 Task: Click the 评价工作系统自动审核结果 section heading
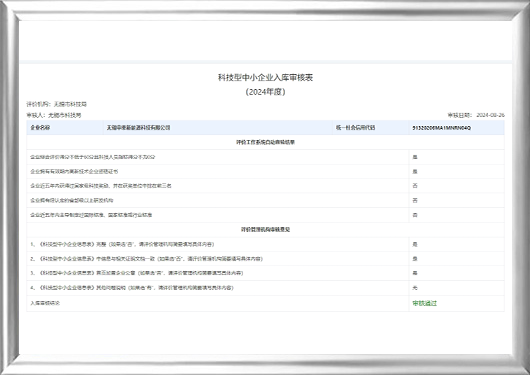[x=265, y=142]
